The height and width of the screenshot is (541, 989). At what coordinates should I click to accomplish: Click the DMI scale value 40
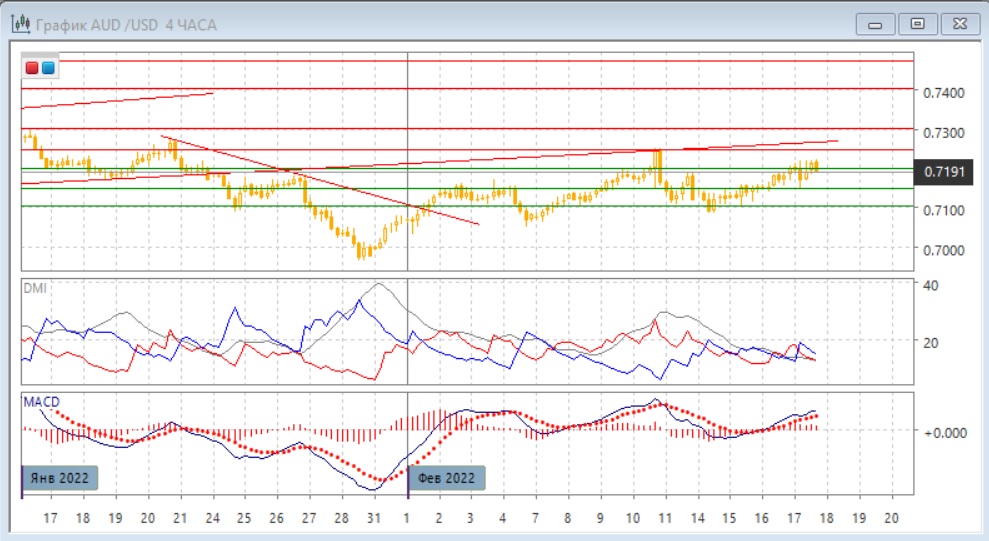point(930,286)
